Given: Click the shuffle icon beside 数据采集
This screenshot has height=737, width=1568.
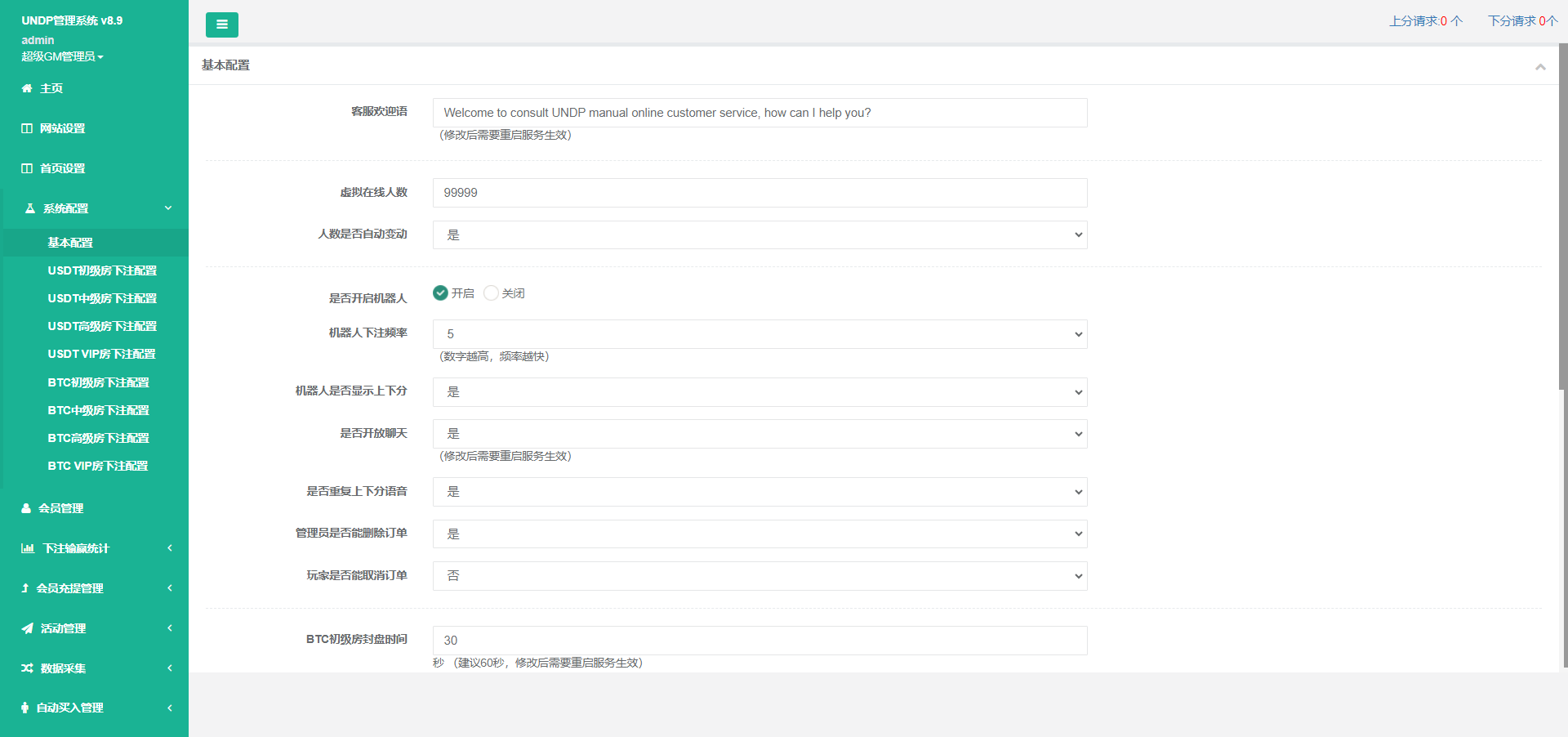Looking at the screenshot, I should 27,668.
